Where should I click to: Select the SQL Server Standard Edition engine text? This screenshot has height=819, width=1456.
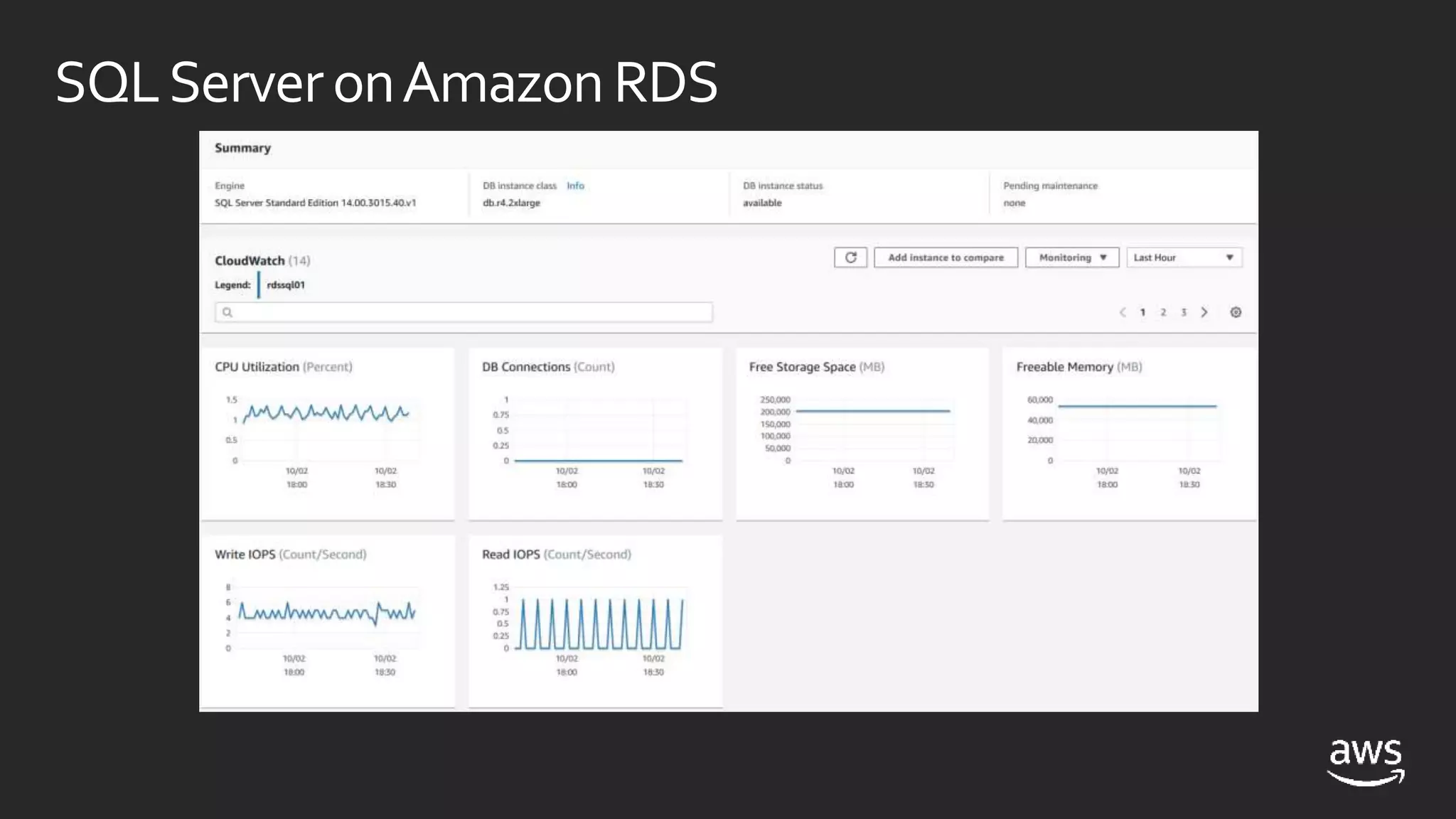pos(315,203)
